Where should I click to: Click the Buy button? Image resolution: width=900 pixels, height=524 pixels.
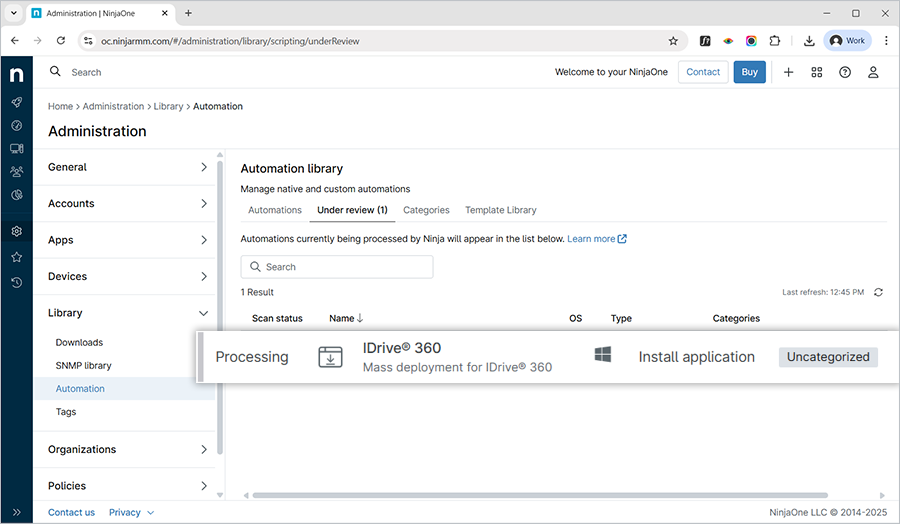coord(749,72)
